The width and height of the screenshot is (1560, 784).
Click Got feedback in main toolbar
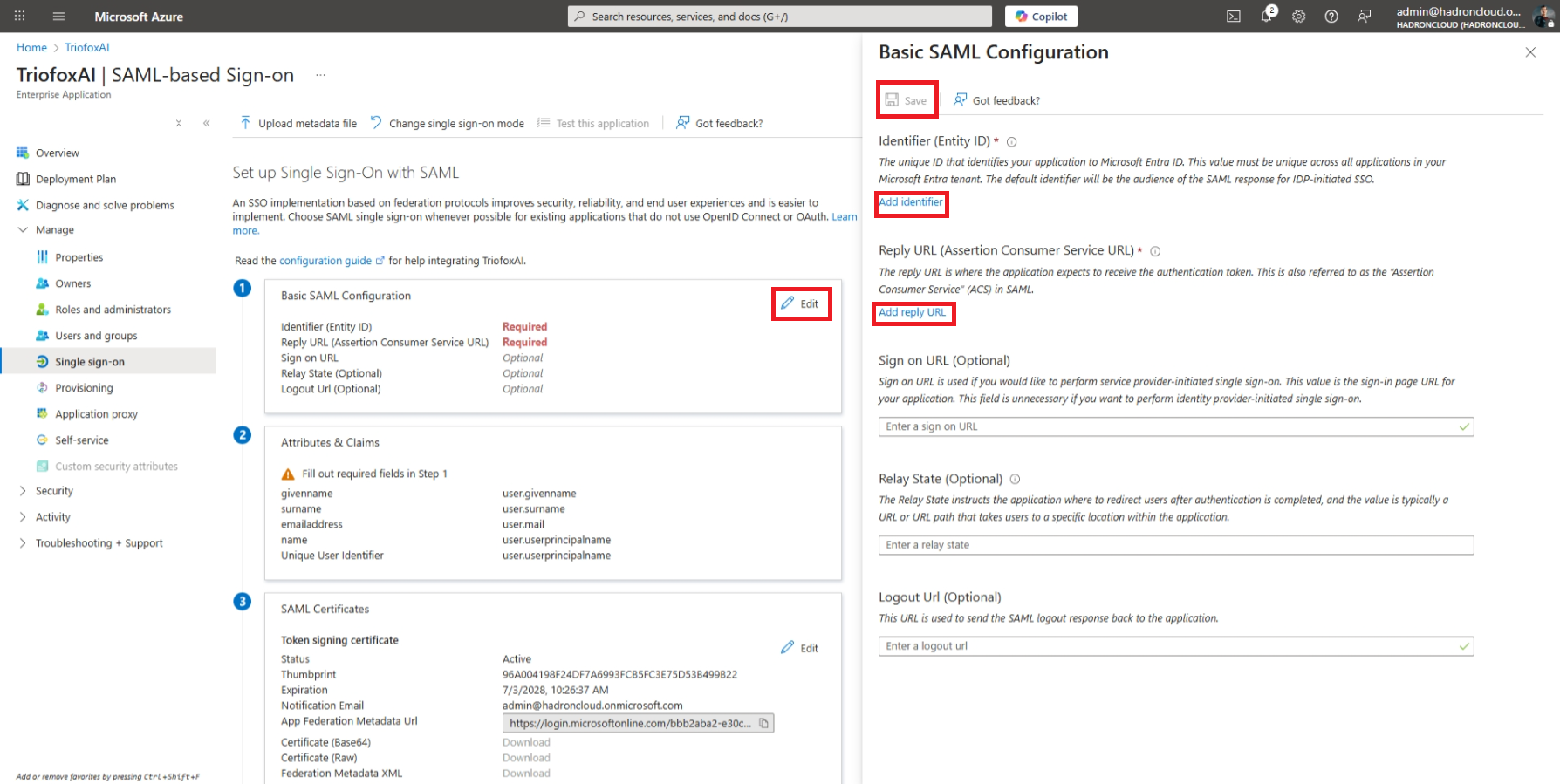(720, 123)
